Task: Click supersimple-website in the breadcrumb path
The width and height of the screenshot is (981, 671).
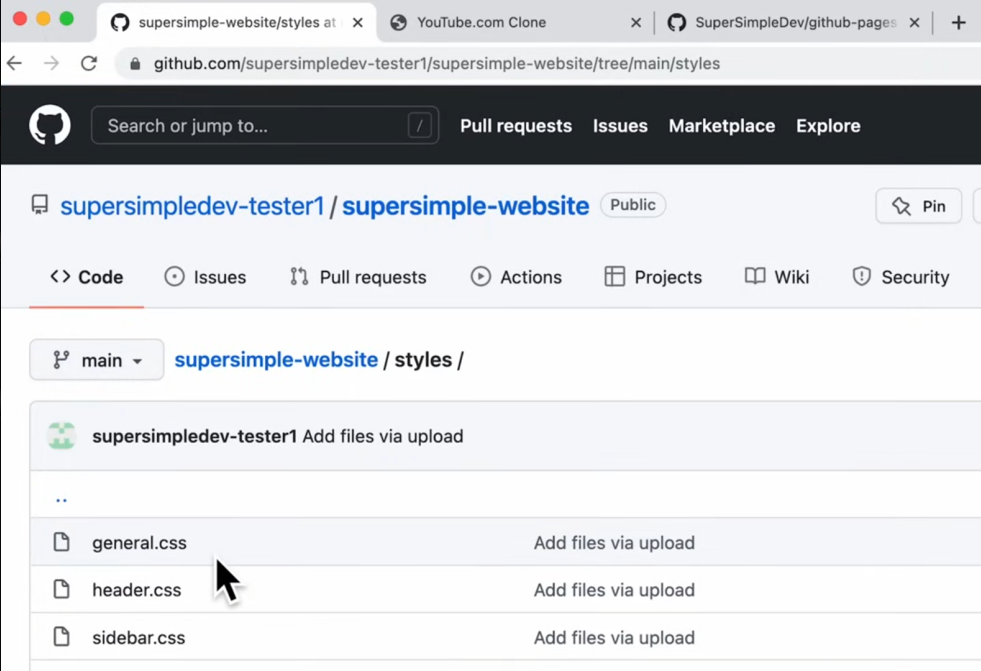Action: (x=276, y=360)
